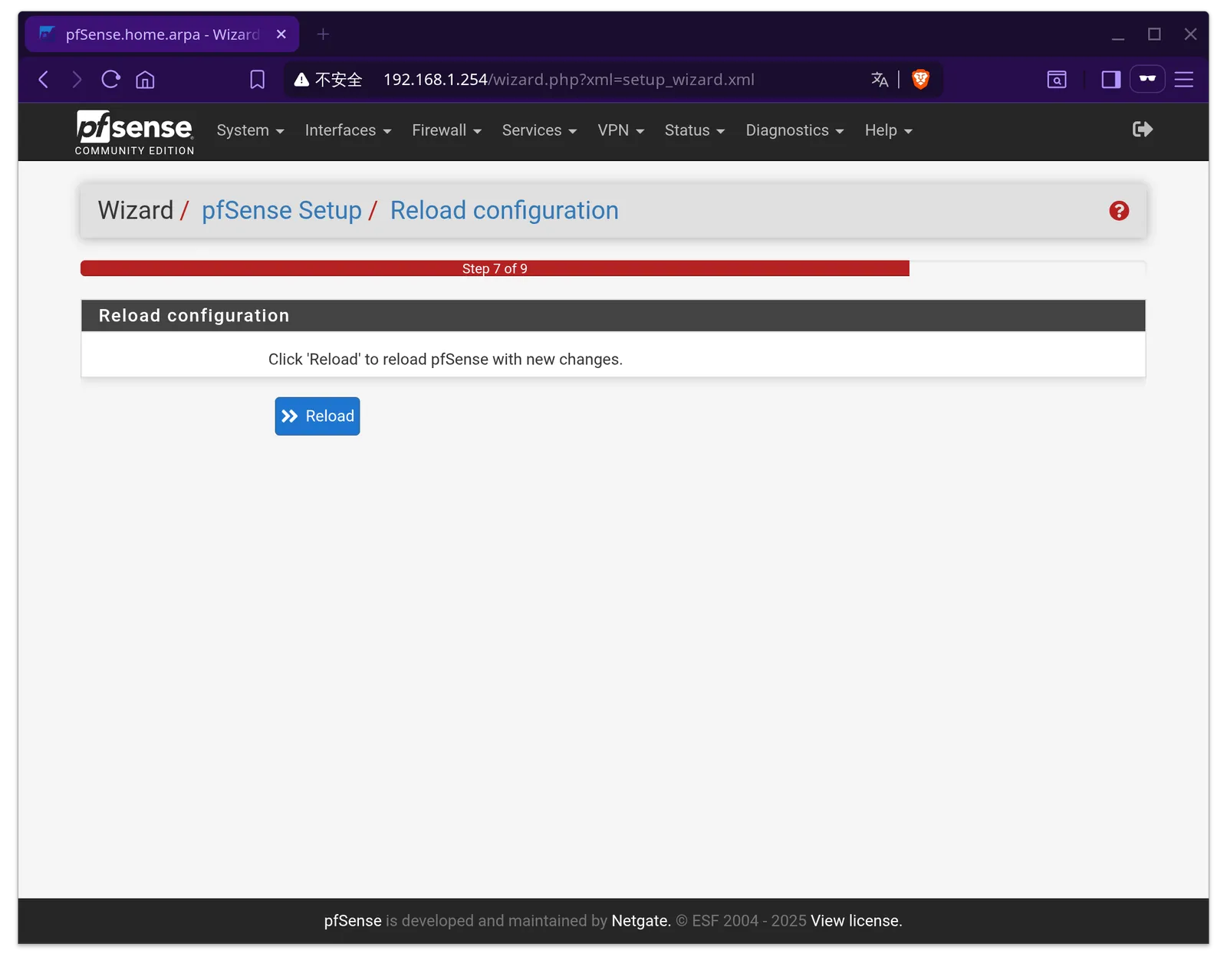Click the browser forward arrow
Screen dimensions: 1227x980
pyautogui.click(x=77, y=80)
